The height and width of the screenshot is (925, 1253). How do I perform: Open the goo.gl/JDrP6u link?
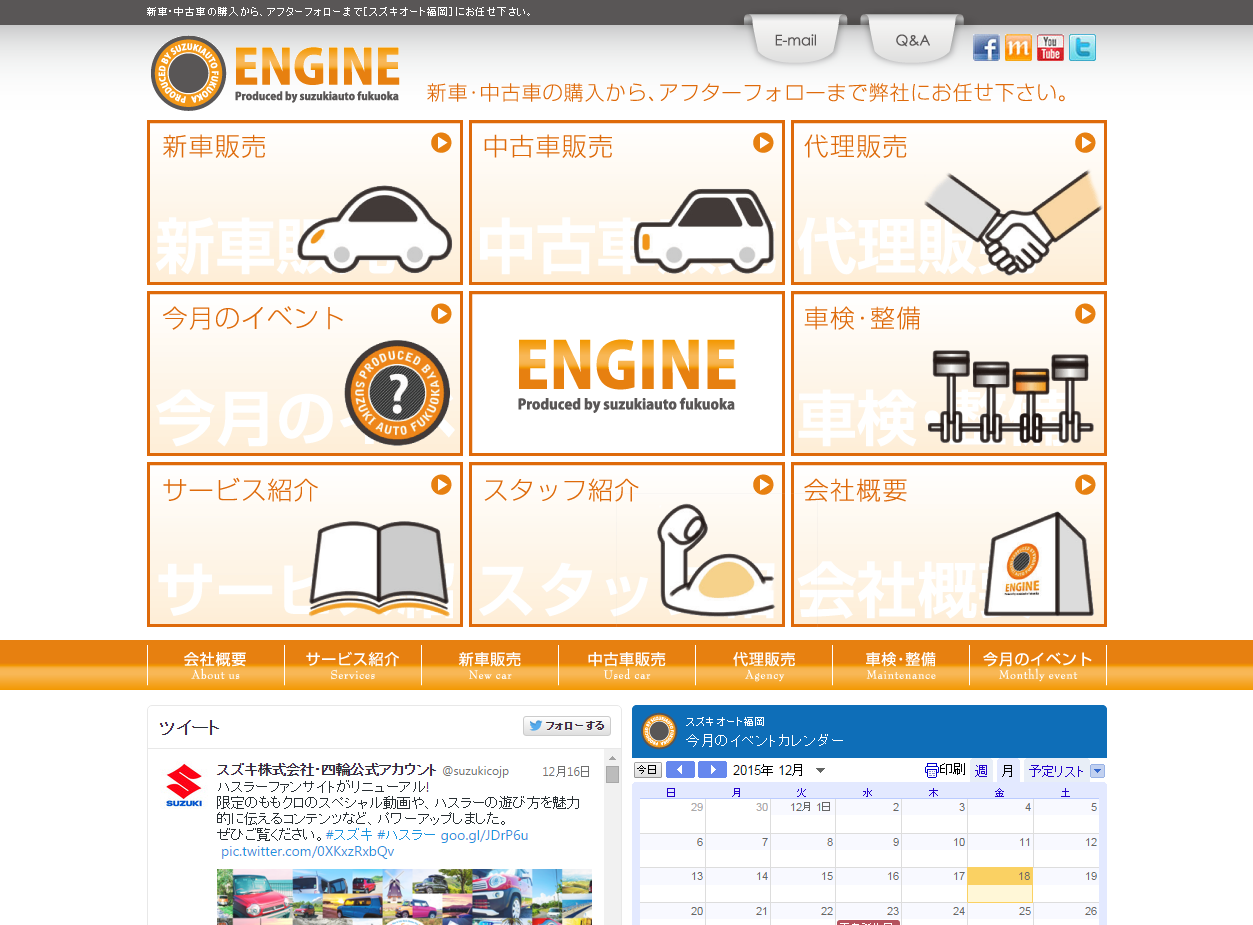click(484, 835)
